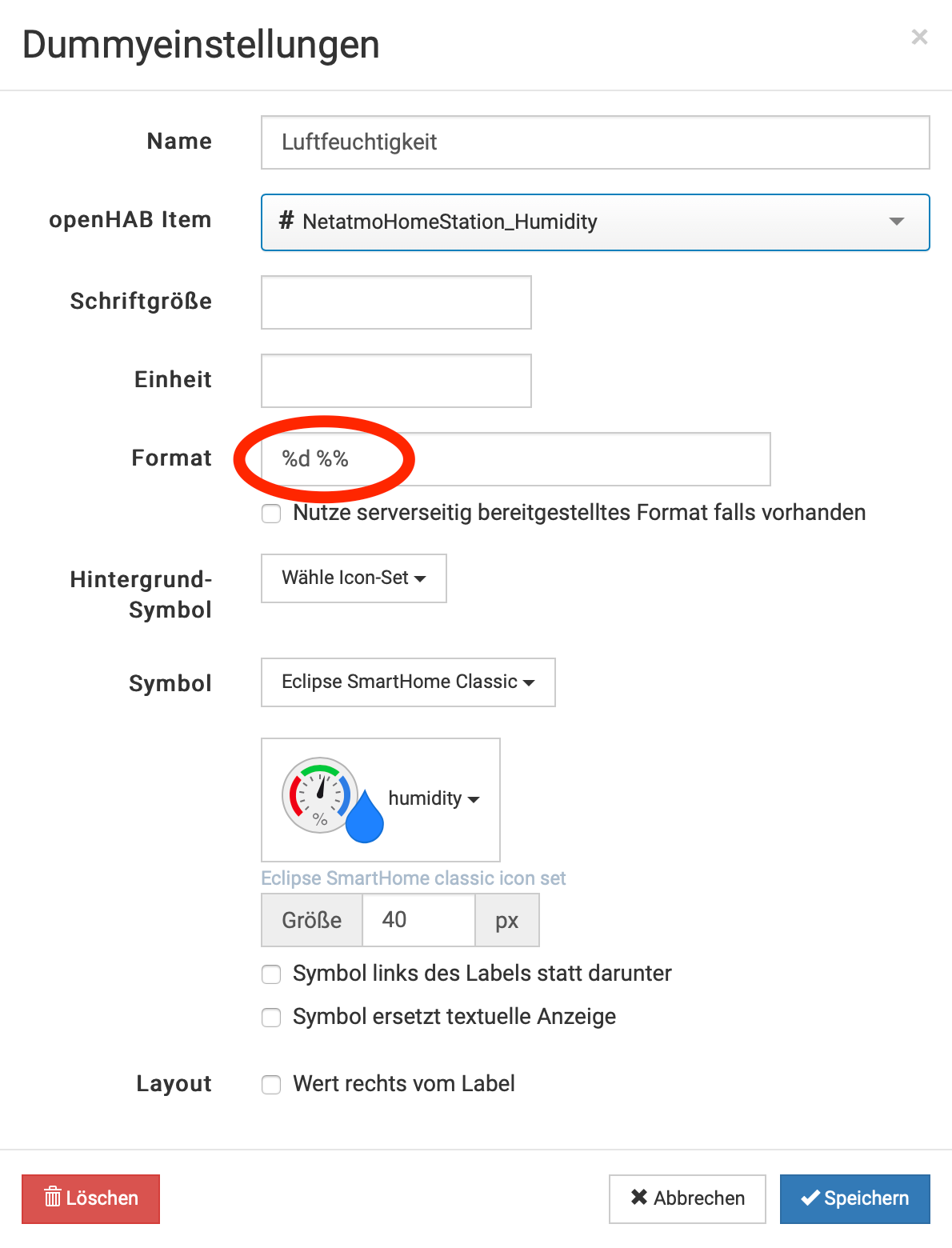Open the openHAB Item dropdown arrow
Viewport: 952px width, 1248px height.
pyautogui.click(x=896, y=222)
